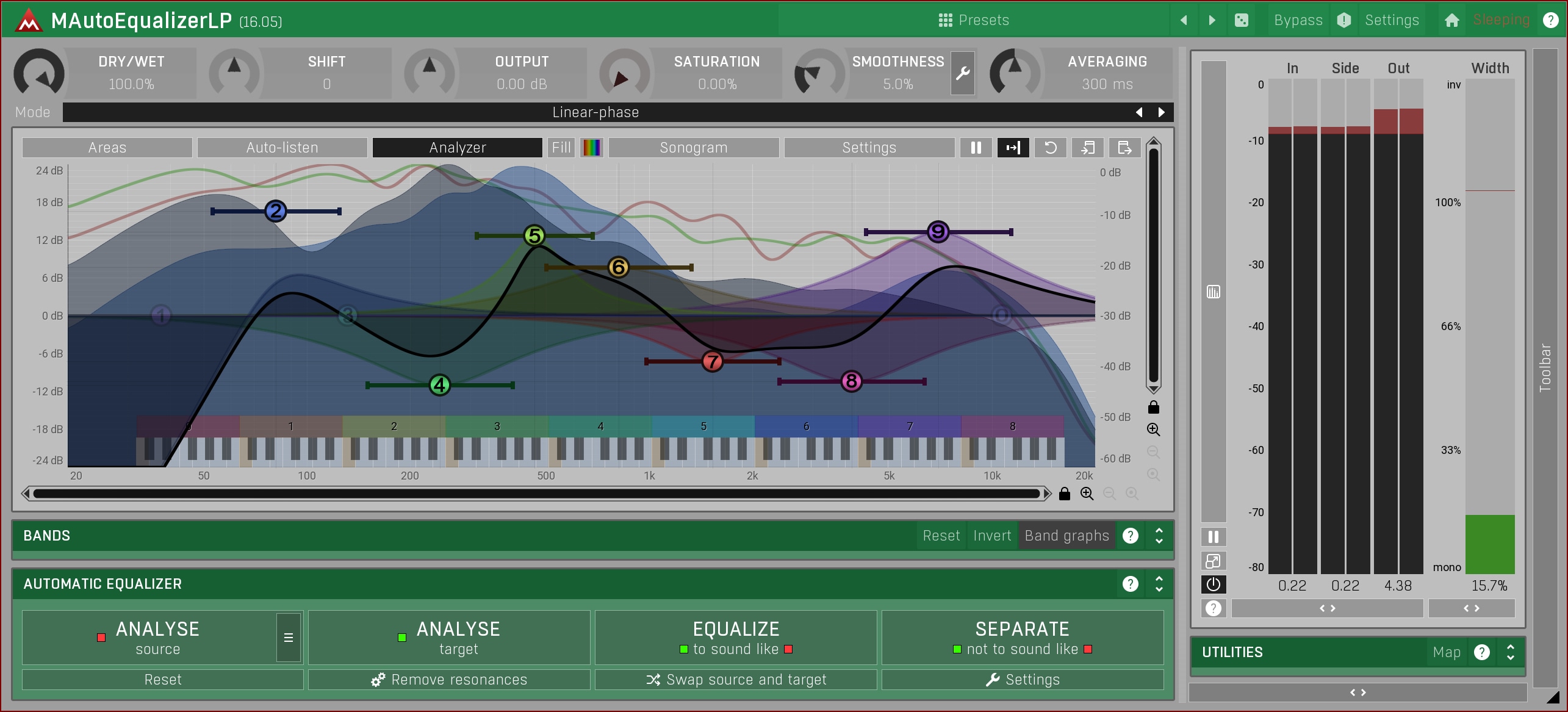Toggle the arrow-to-bar analyzer icon
This screenshot has height=712, width=1568.
tap(1013, 148)
